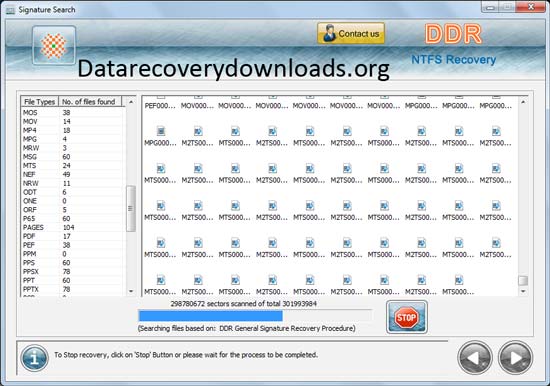Image resolution: width=550 pixels, height=386 pixels.
Task: Click the blue info icon
Action: coord(34,358)
